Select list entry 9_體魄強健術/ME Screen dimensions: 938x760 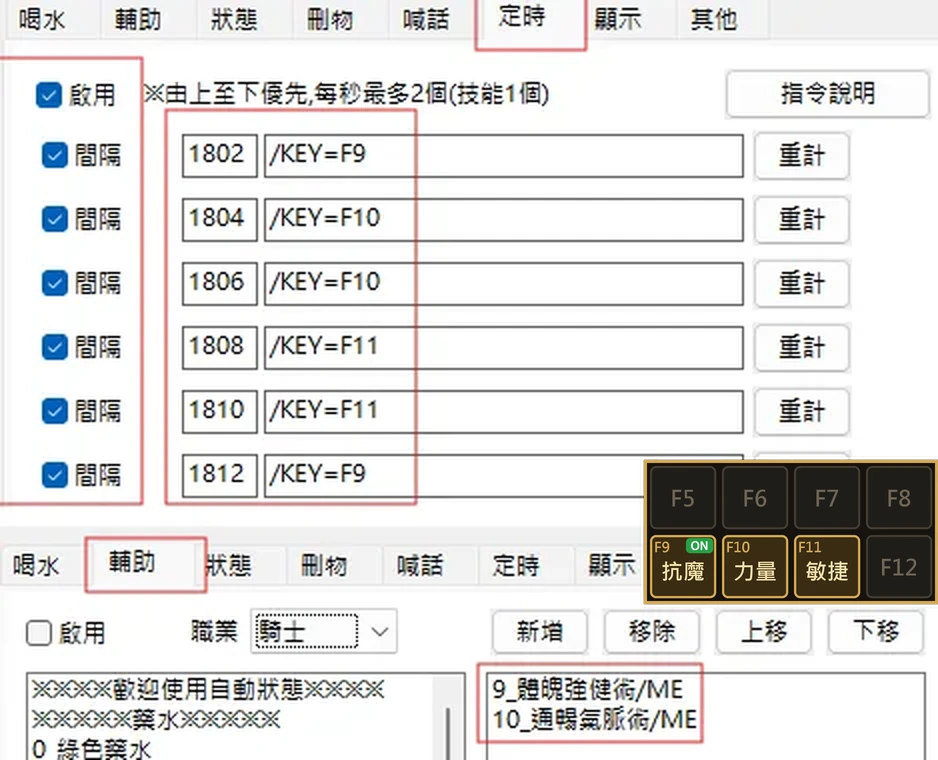point(587,690)
